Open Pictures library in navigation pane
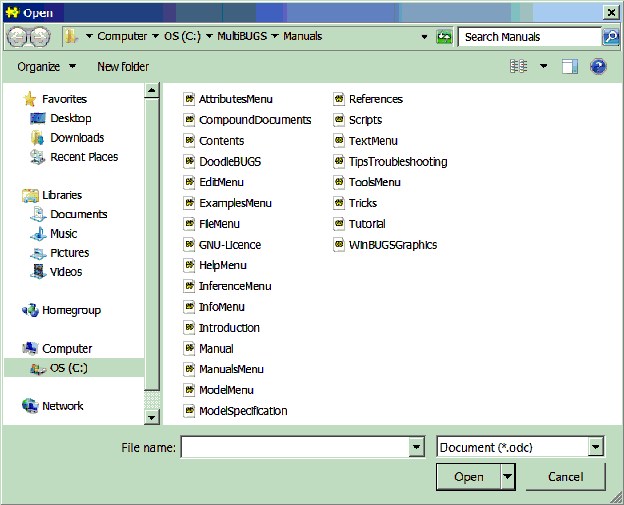The width and height of the screenshot is (624, 505). (70, 253)
